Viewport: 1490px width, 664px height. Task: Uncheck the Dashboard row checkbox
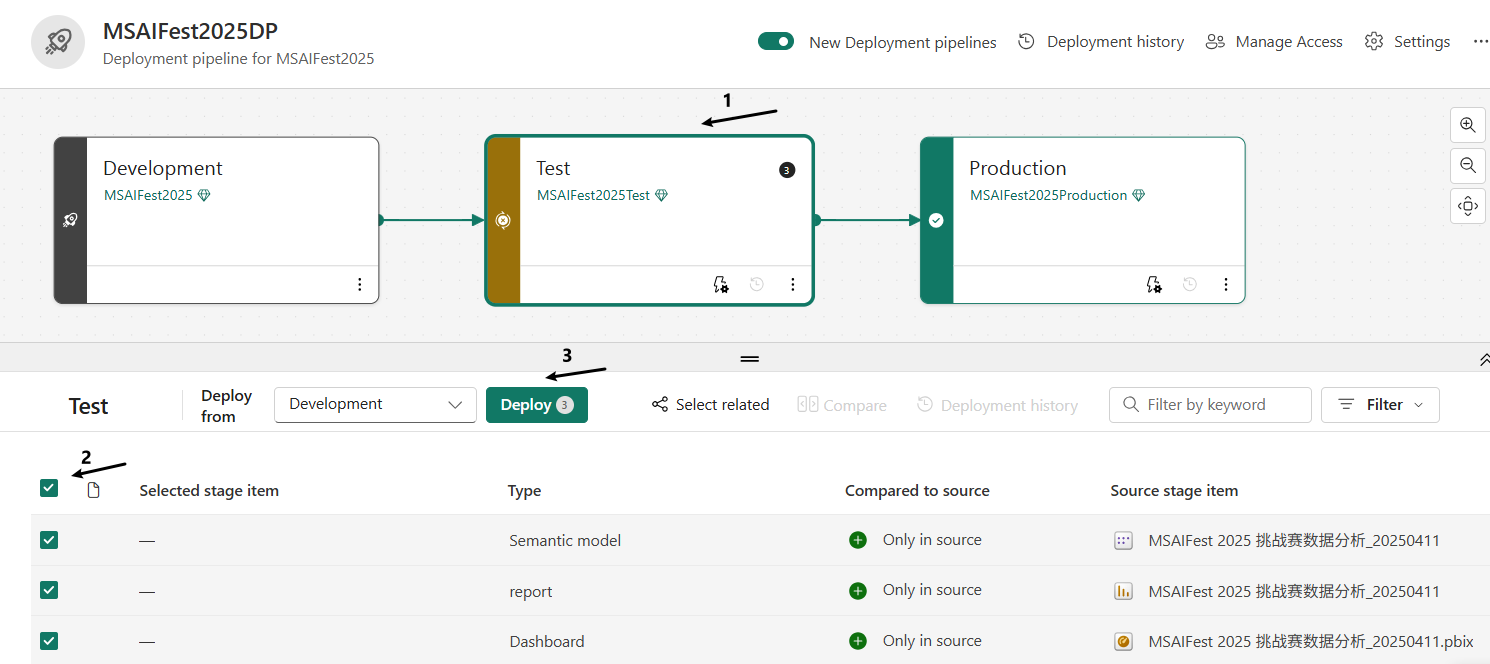click(49, 641)
